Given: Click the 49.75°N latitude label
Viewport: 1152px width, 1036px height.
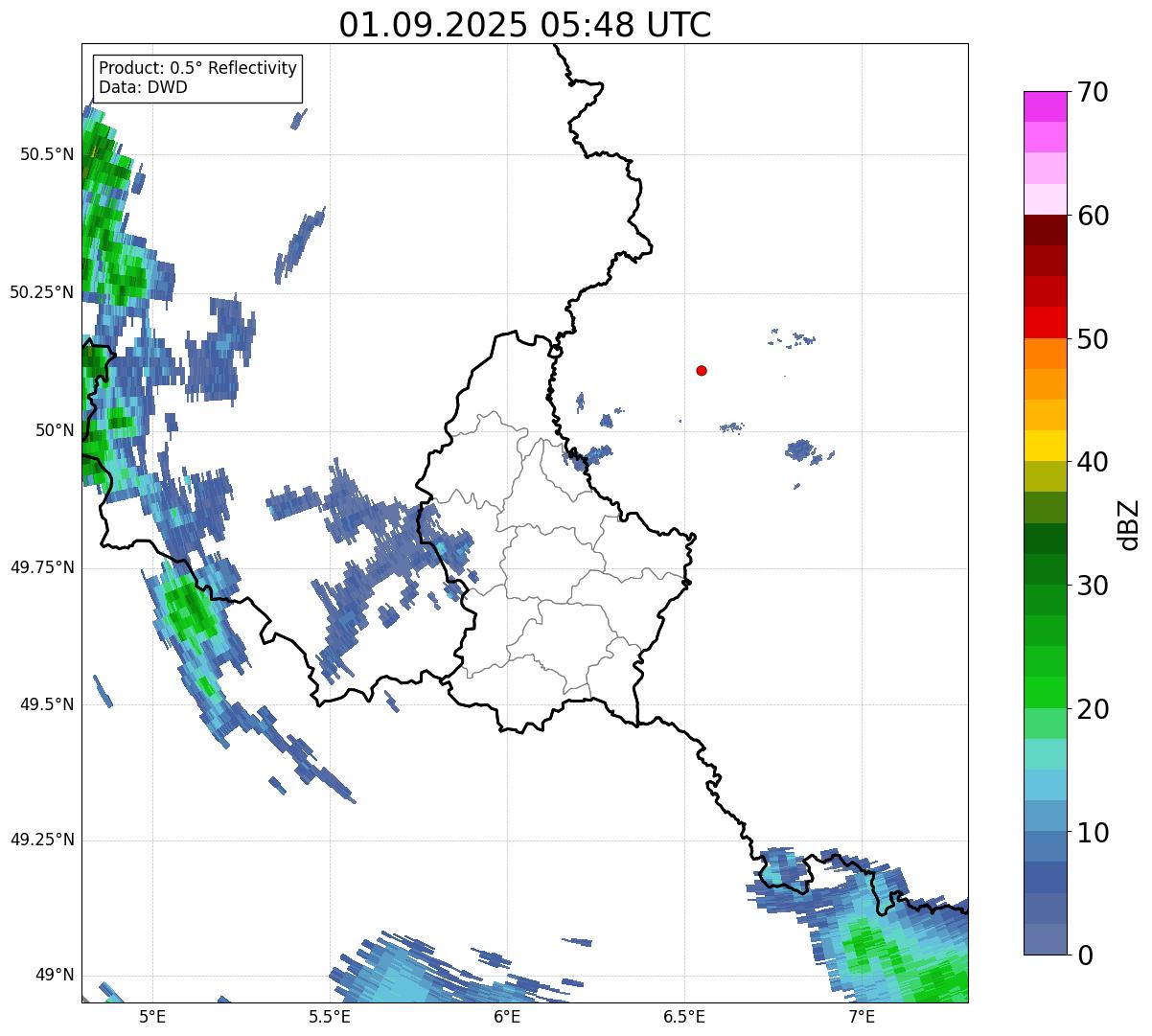Looking at the screenshot, I should (x=42, y=567).
